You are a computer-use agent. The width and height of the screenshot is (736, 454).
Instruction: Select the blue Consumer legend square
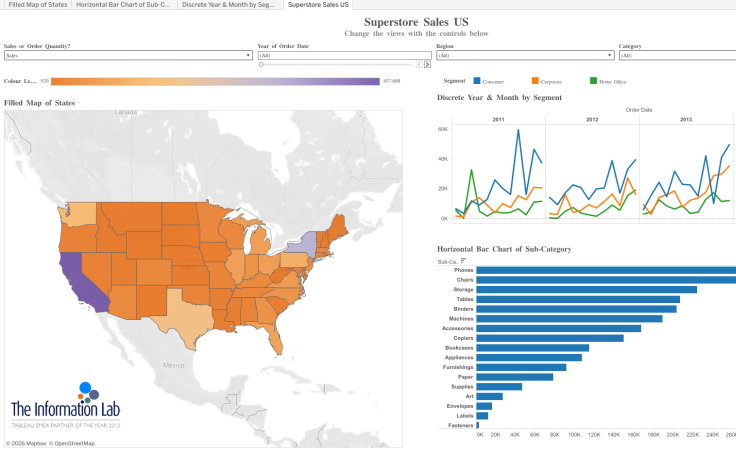[477, 79]
